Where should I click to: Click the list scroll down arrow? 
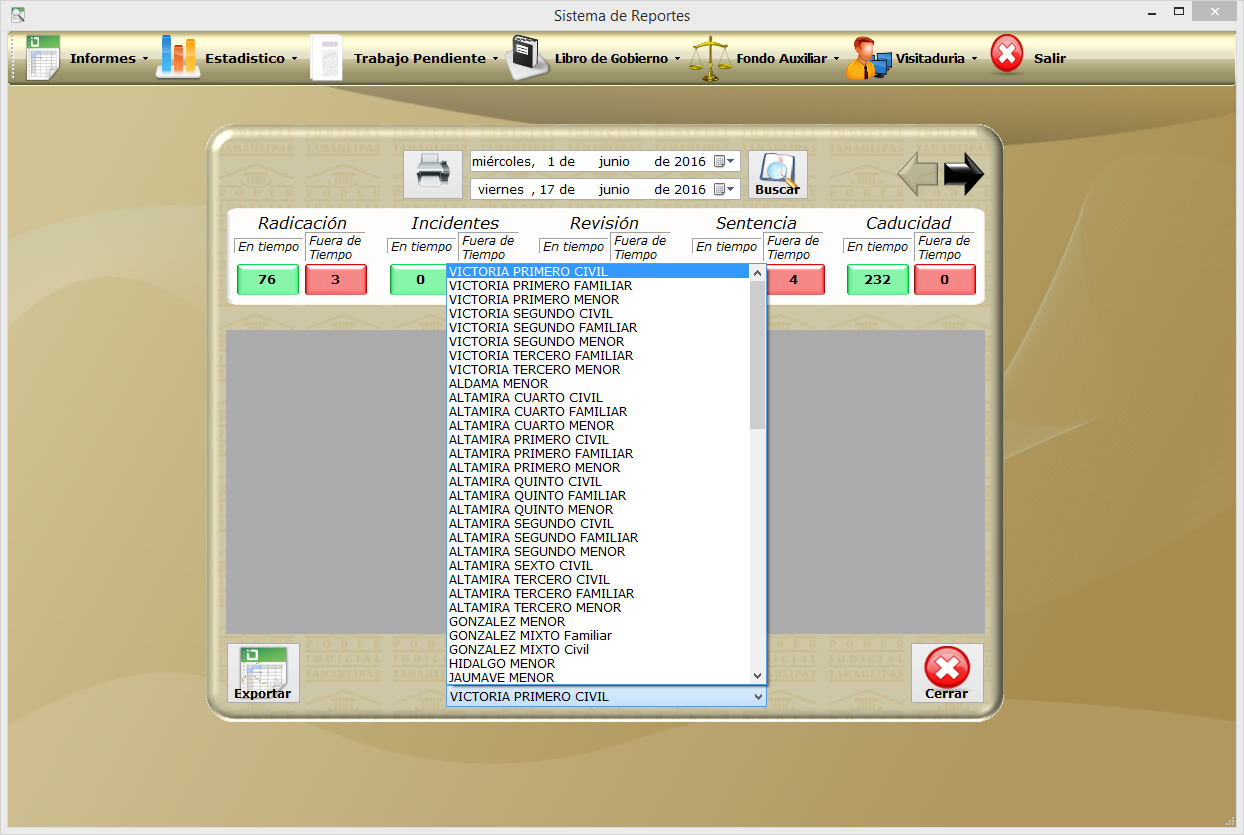(x=757, y=676)
